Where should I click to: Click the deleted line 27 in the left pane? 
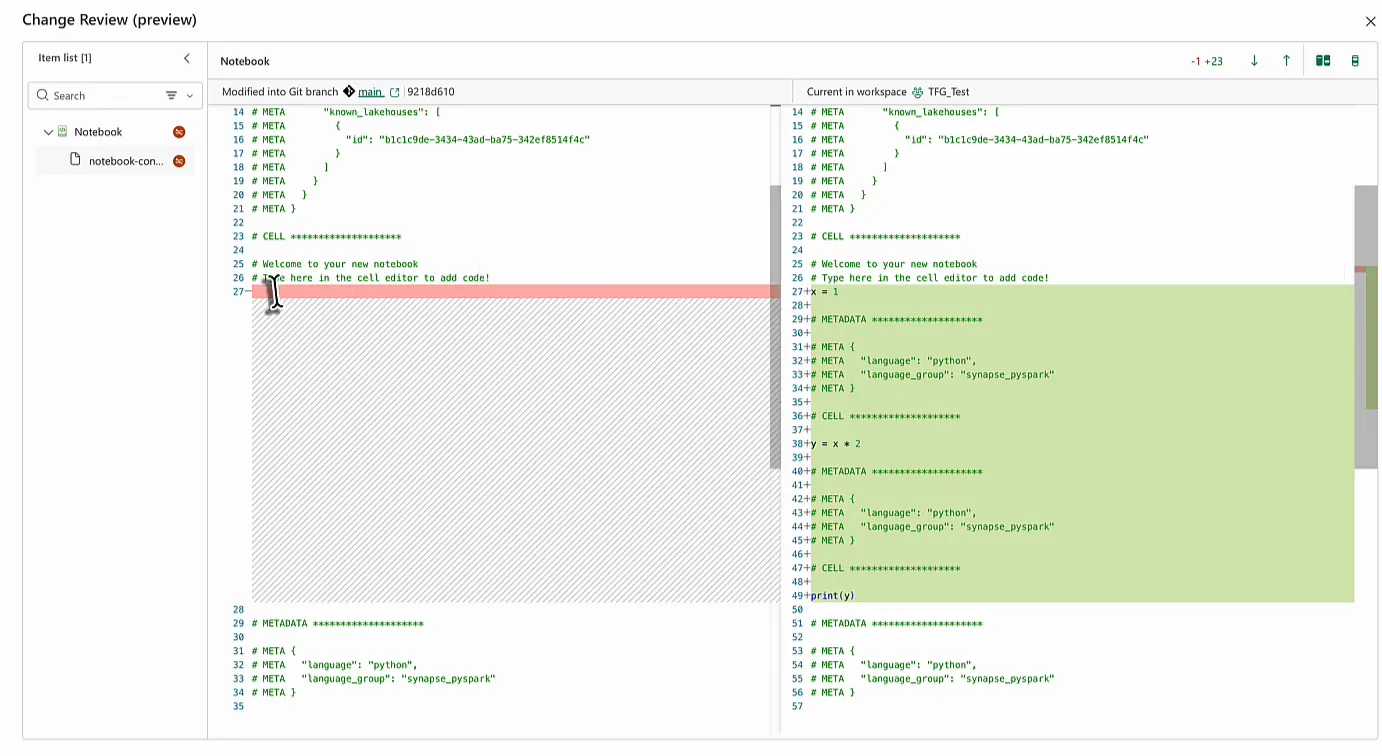click(516, 292)
